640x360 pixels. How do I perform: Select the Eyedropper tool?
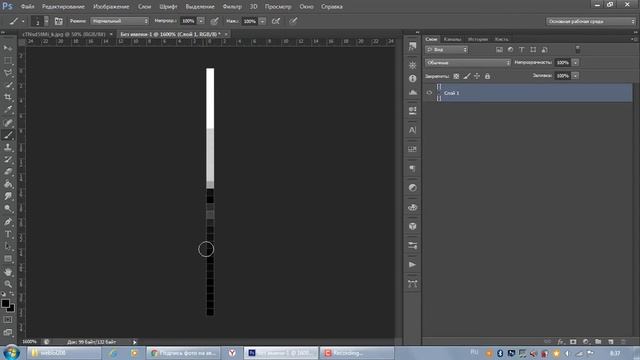pyautogui.click(x=8, y=109)
